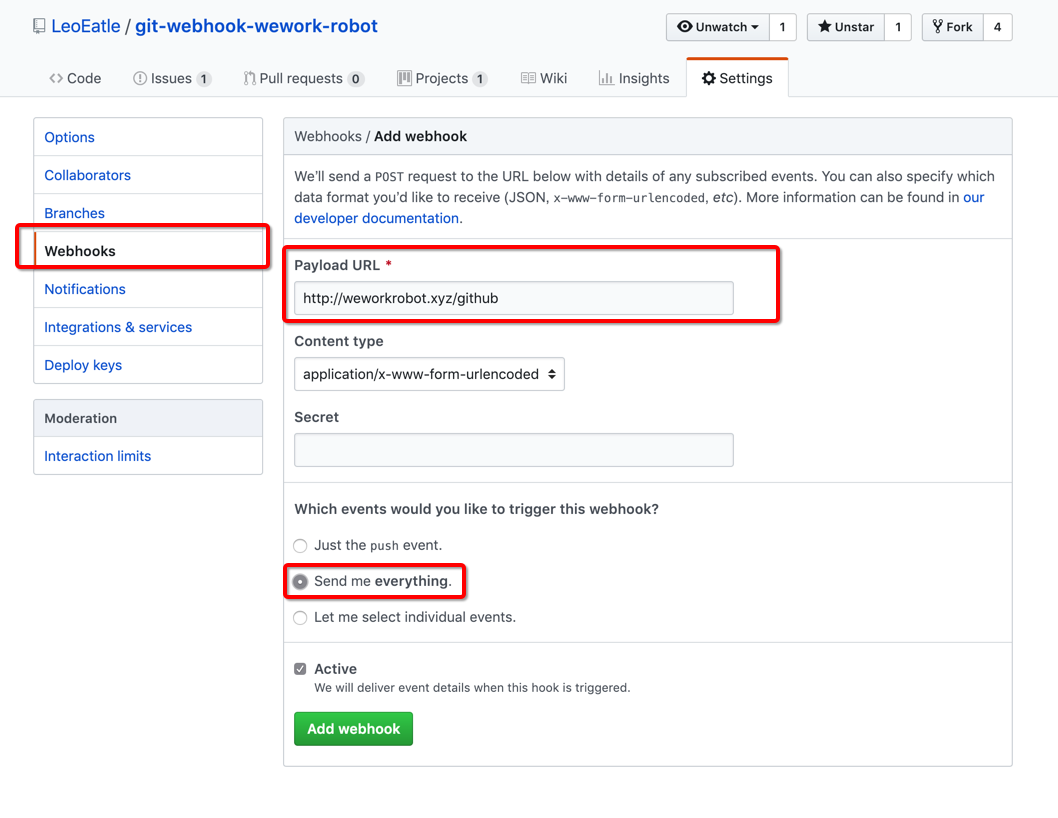1058x818 pixels.
Task: Click the green Add webhook button
Action: pyautogui.click(x=354, y=729)
